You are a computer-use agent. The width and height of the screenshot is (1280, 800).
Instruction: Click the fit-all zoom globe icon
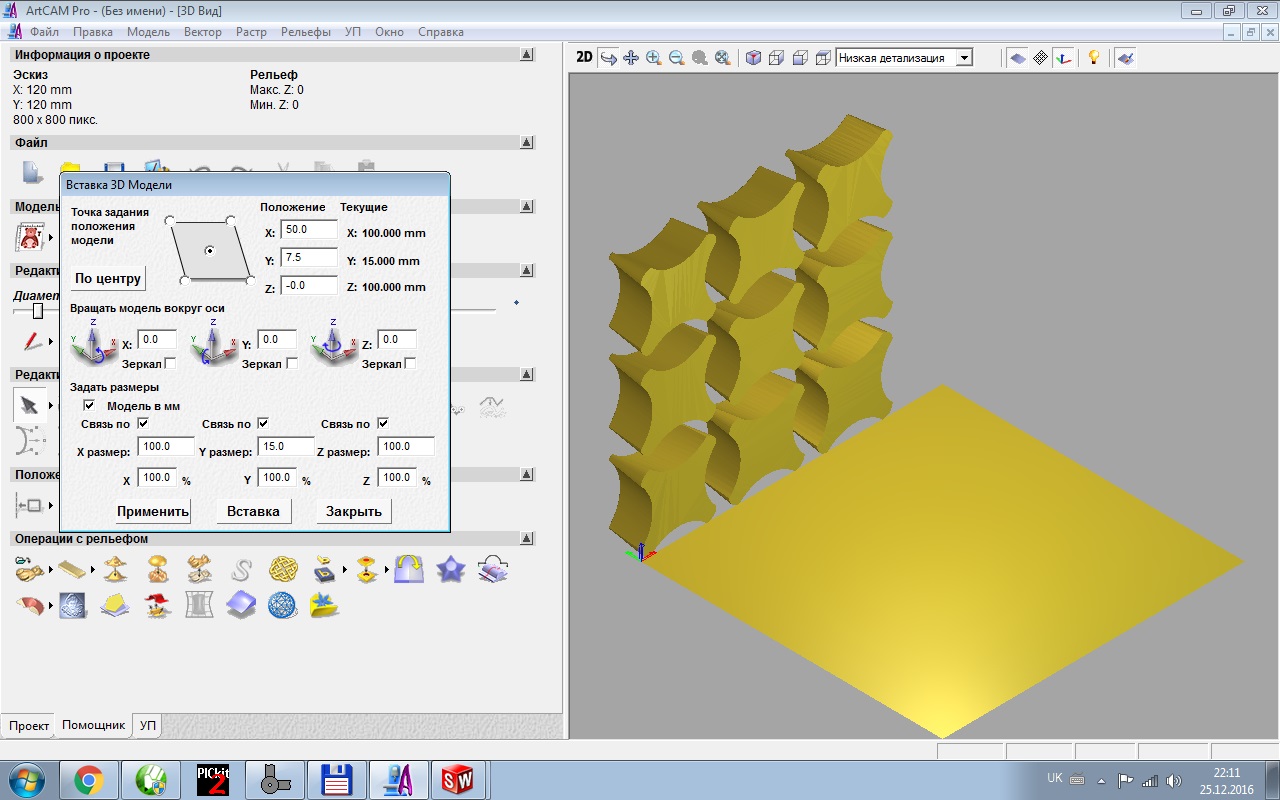point(723,58)
